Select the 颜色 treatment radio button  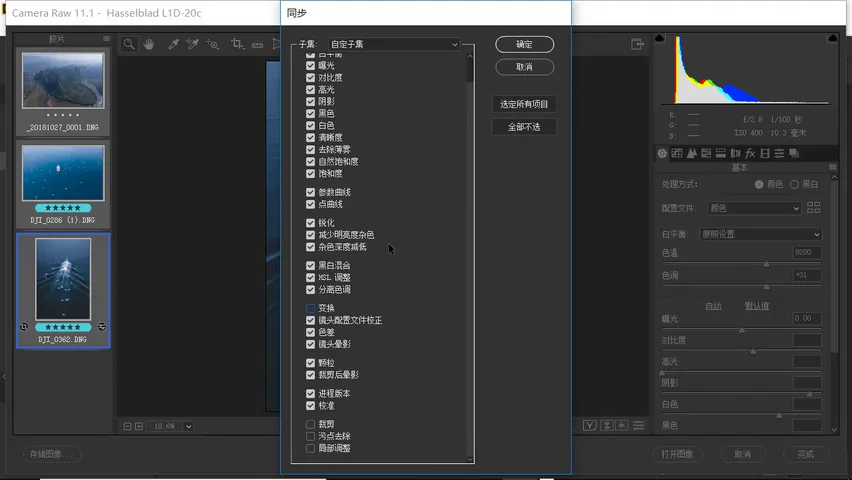tap(759, 184)
